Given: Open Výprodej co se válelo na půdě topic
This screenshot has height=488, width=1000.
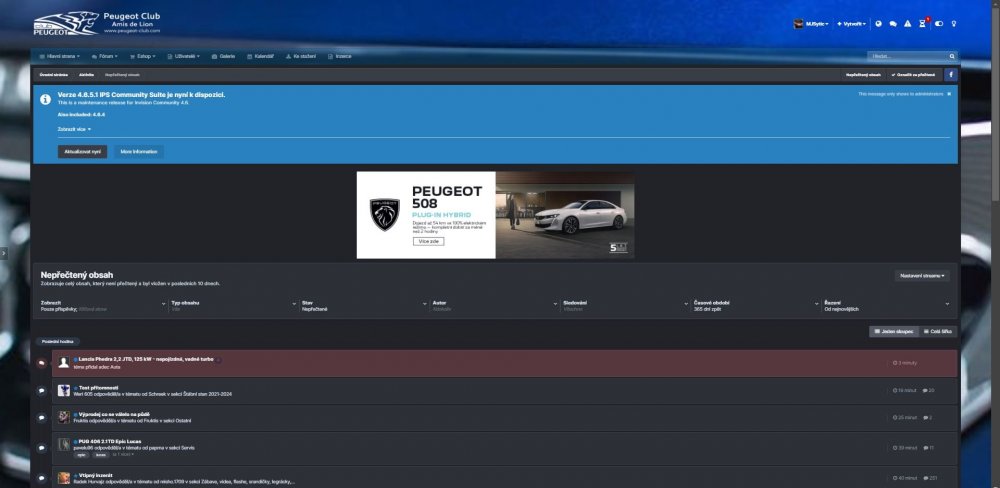Looking at the screenshot, I should click(x=114, y=414).
